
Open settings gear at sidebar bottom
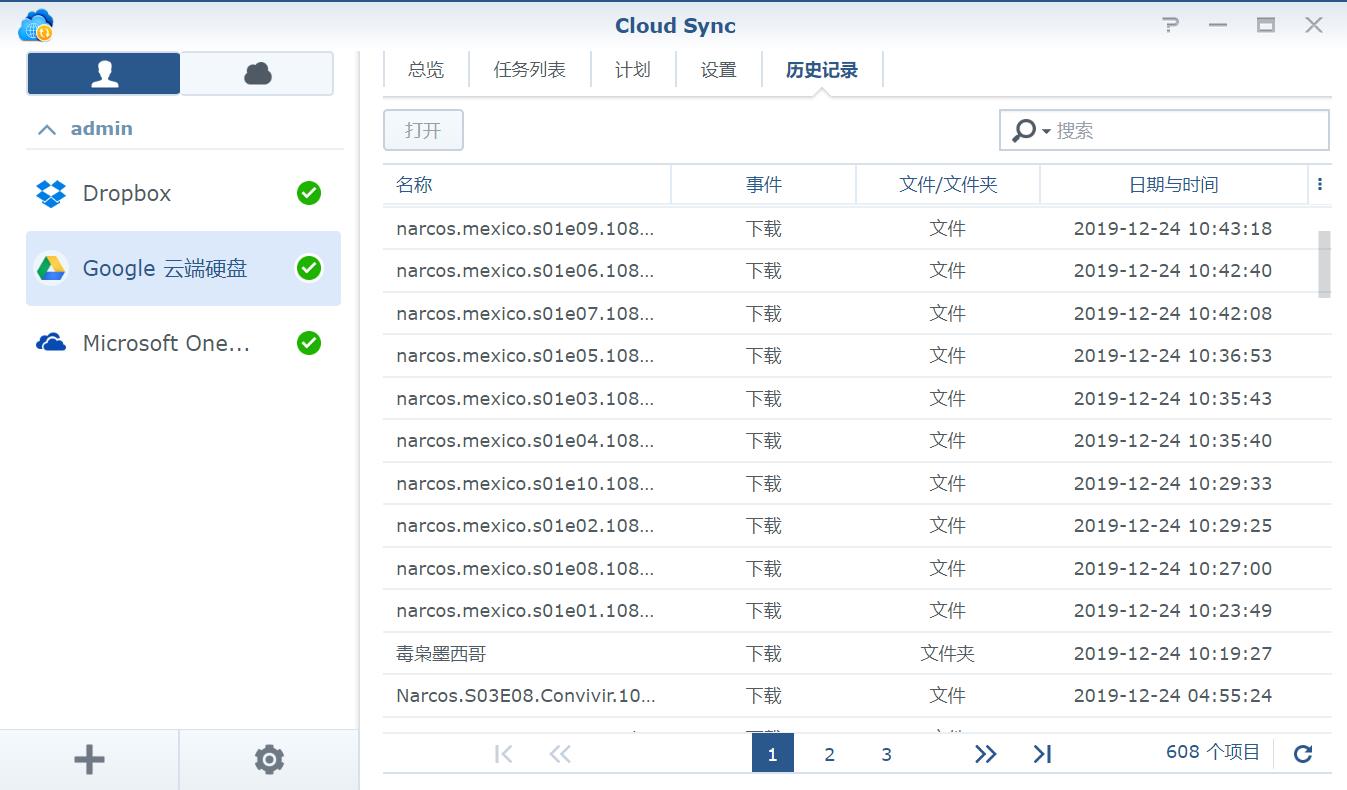pos(269,760)
